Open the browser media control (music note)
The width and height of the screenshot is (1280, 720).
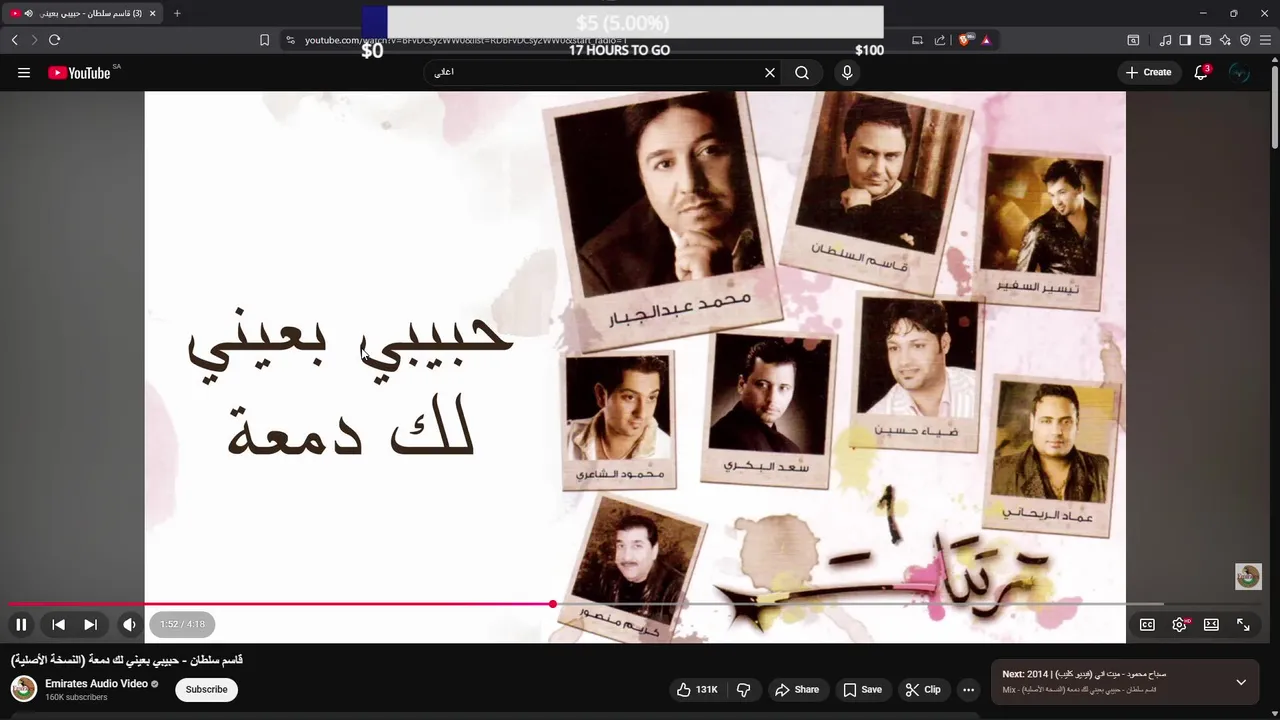(x=1165, y=40)
